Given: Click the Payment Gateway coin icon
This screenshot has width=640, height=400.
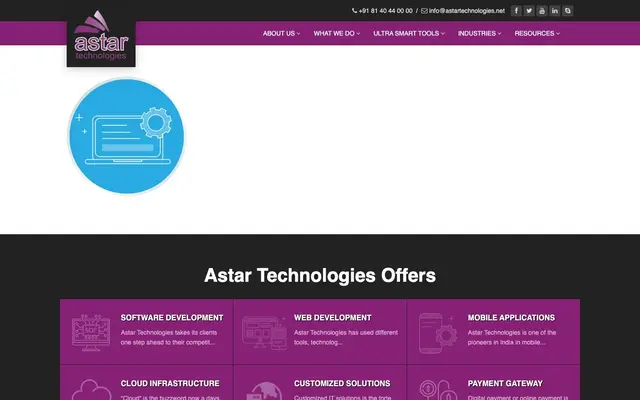Looking at the screenshot, I should tap(438, 390).
